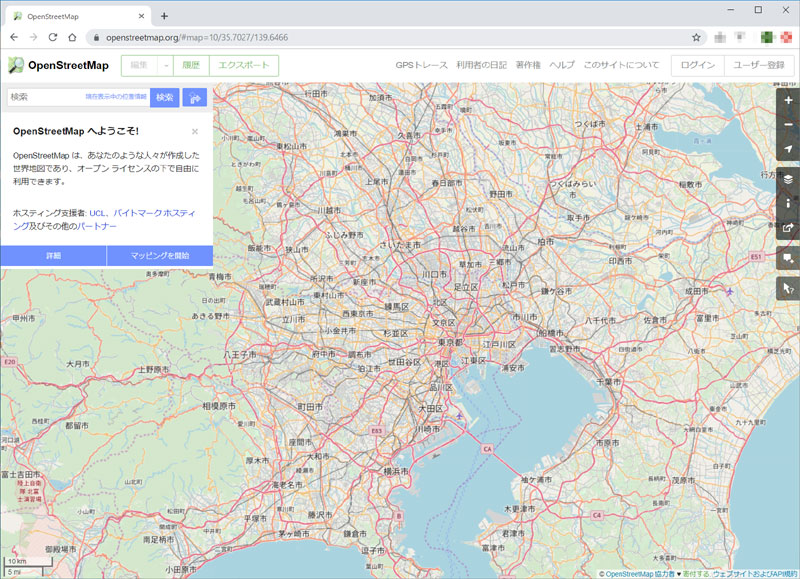Click the 寄付する donate link

(x=696, y=574)
